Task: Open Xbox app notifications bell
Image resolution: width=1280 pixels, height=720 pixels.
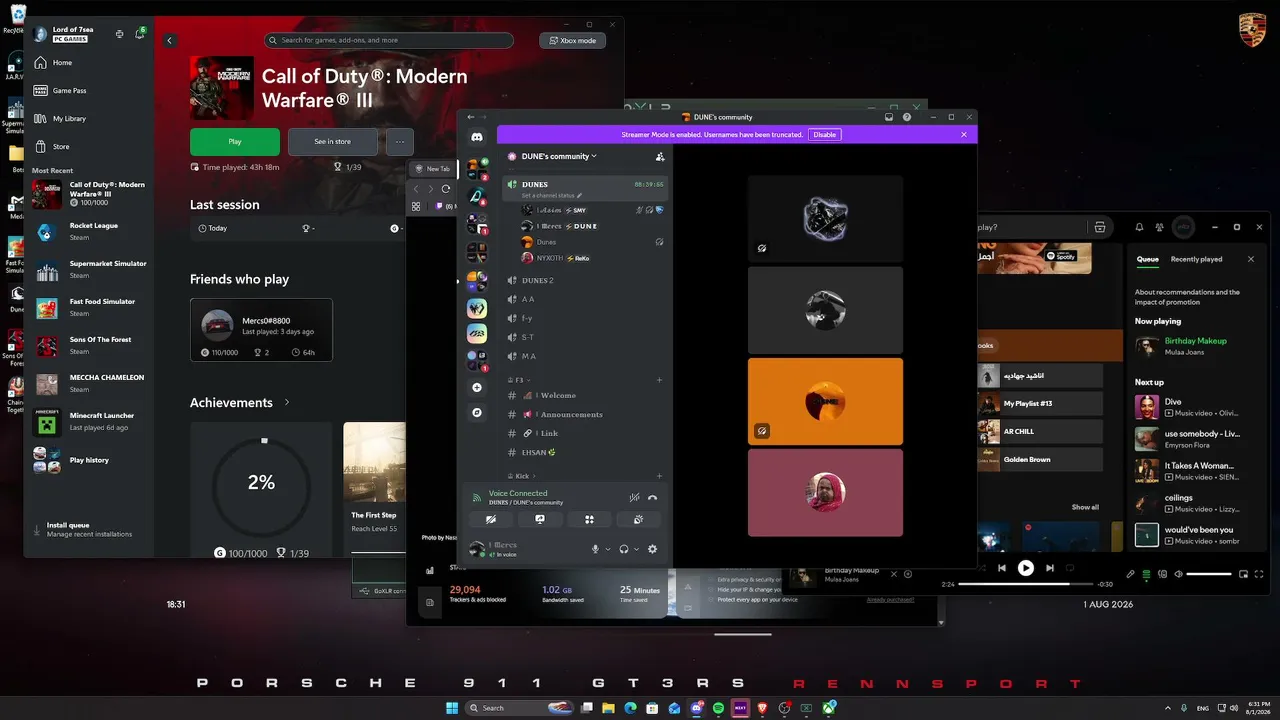Action: 140,34
